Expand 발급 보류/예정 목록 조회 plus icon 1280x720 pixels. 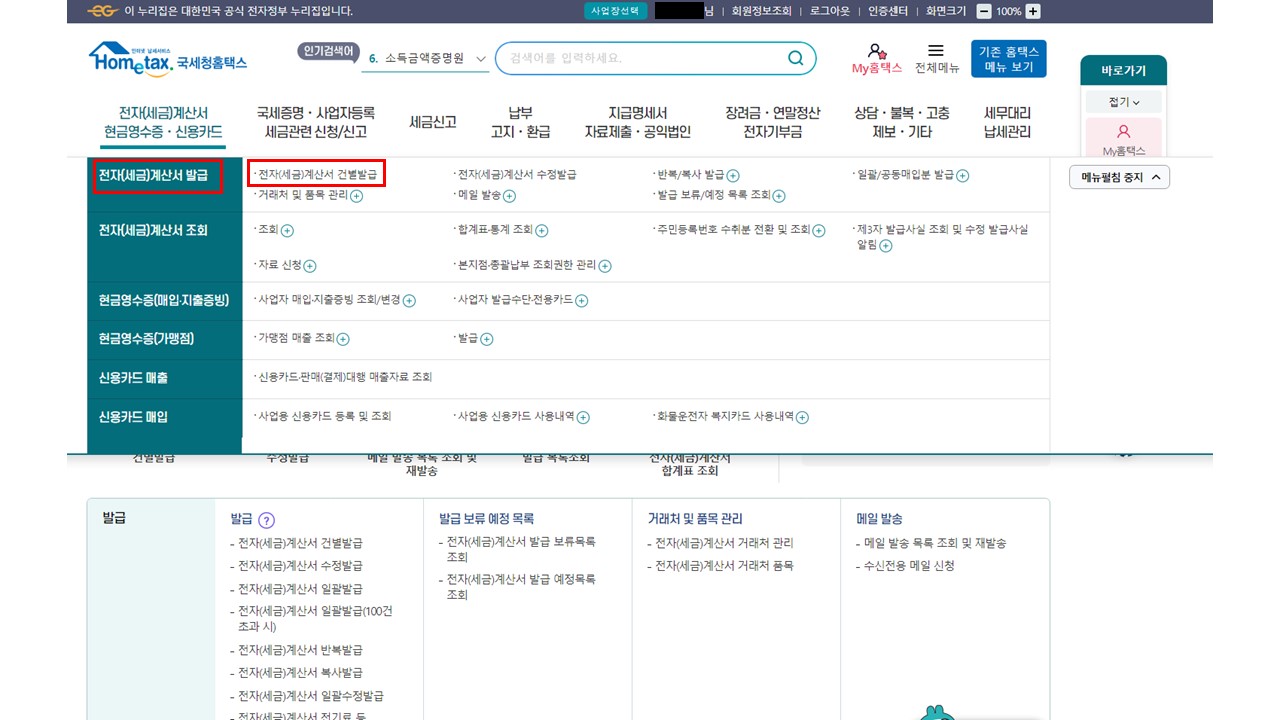pos(779,196)
